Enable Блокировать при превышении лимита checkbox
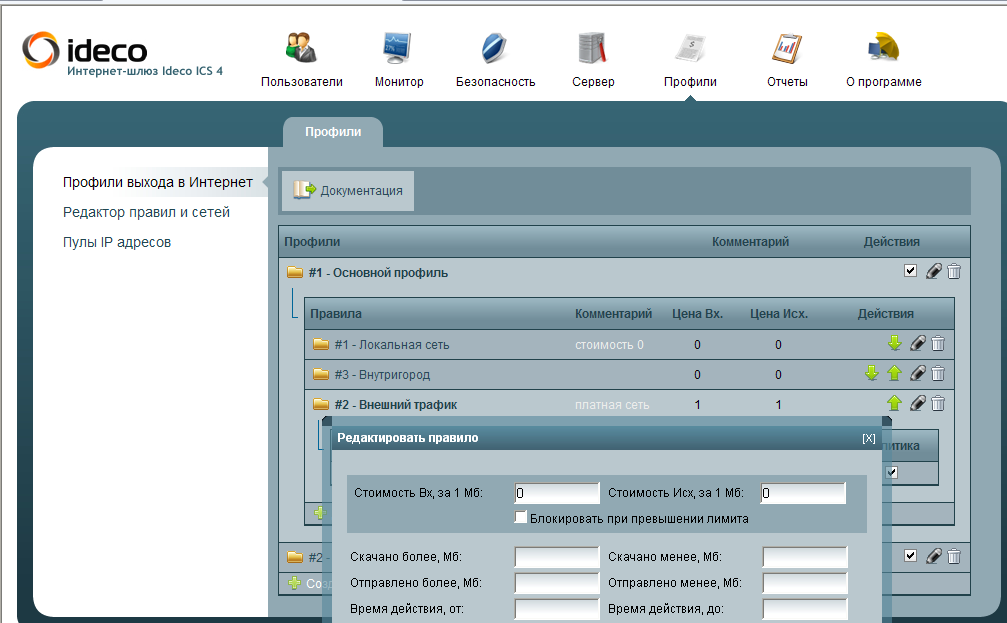This screenshot has height=623, width=1007. (521, 518)
